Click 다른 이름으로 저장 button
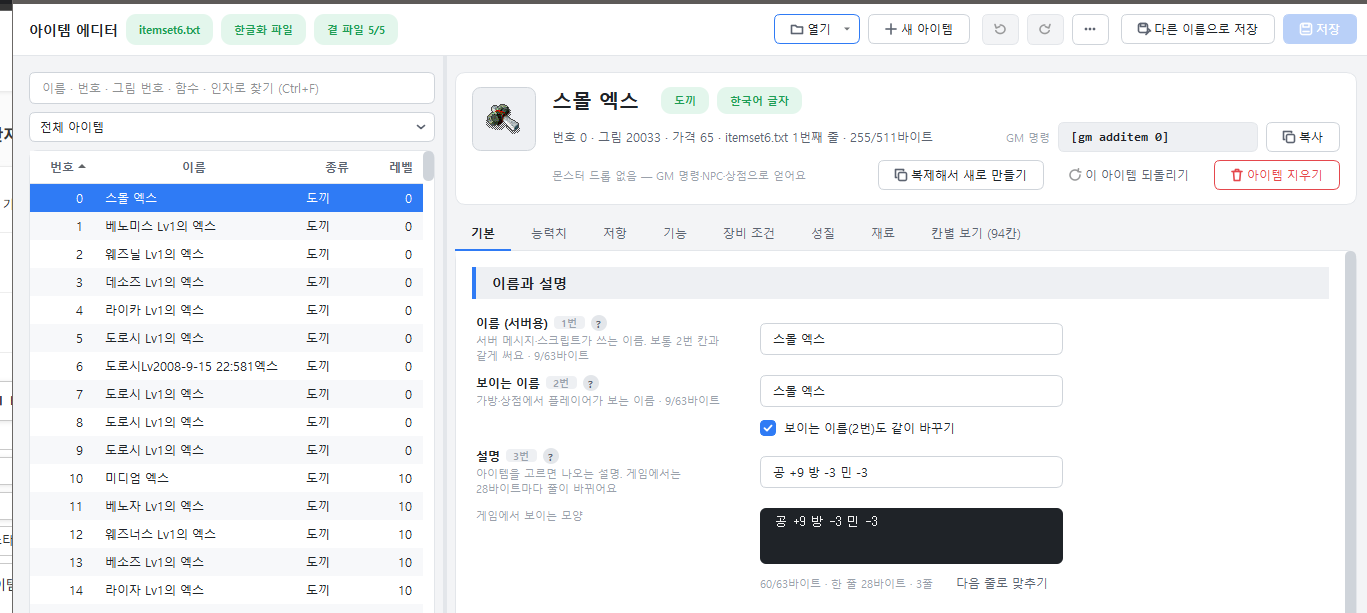The image size is (1367, 613). point(1198,29)
